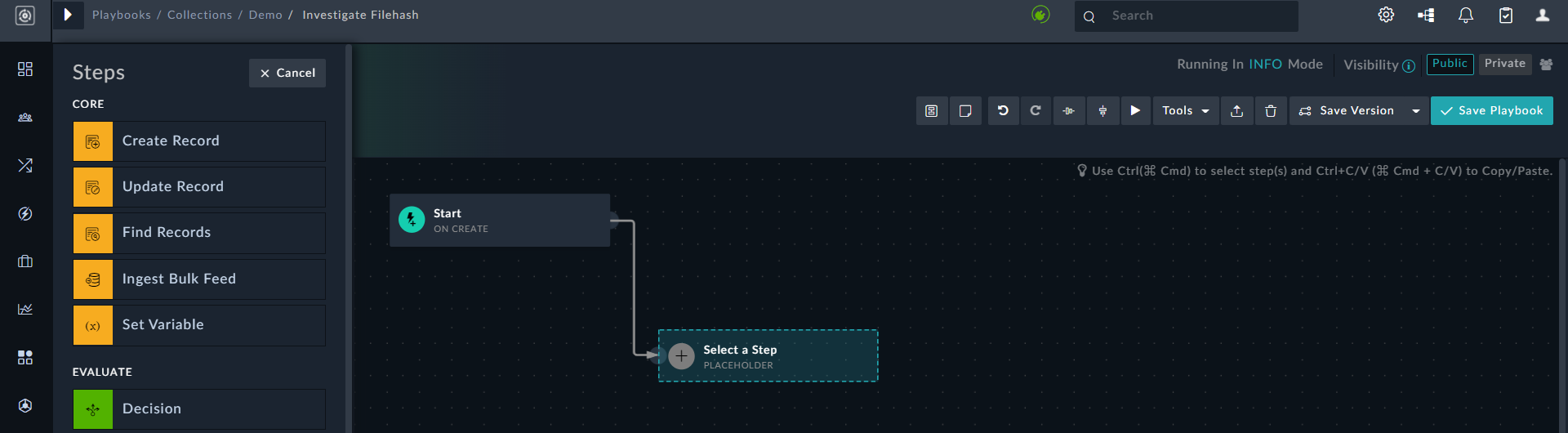Screen dimensions: 1568x433
Task: Open the hierarchy tree icon in header
Action: point(1426,15)
